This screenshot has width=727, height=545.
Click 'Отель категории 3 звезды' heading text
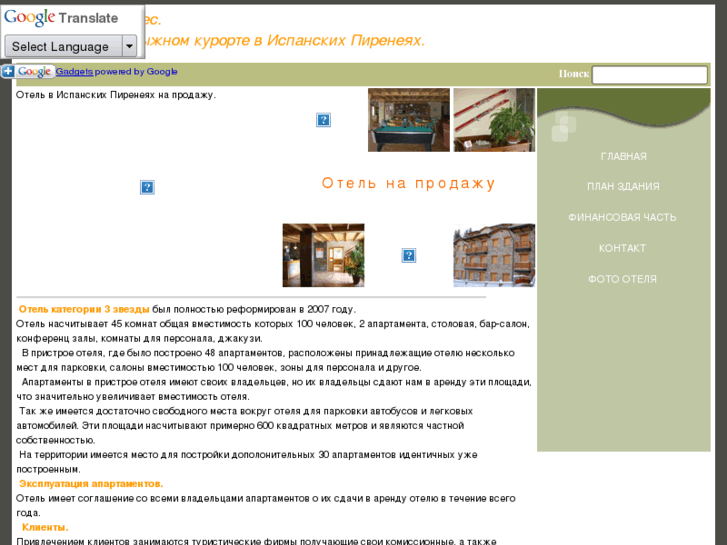[x=84, y=309]
